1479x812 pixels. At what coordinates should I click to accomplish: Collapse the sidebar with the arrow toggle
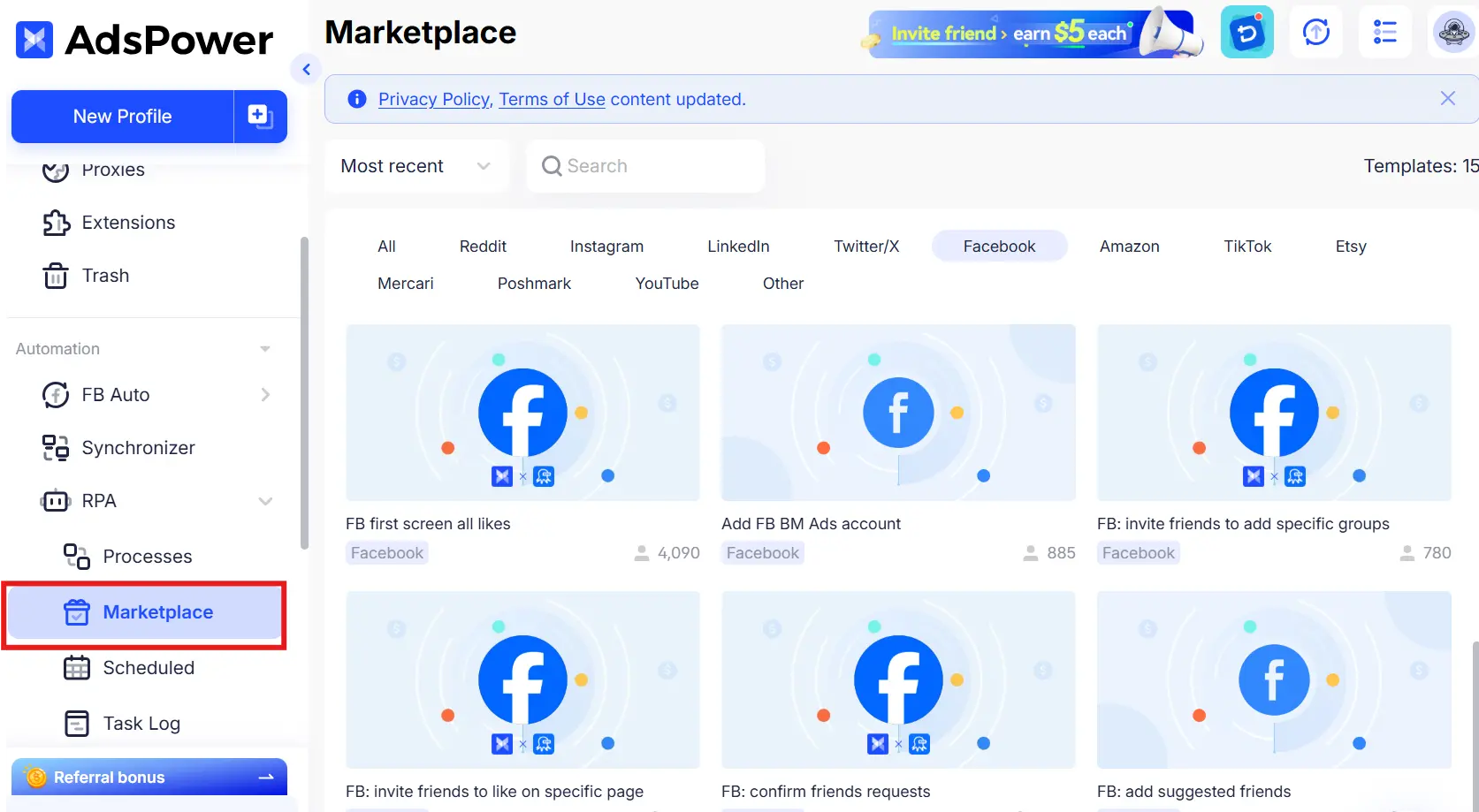(x=306, y=69)
